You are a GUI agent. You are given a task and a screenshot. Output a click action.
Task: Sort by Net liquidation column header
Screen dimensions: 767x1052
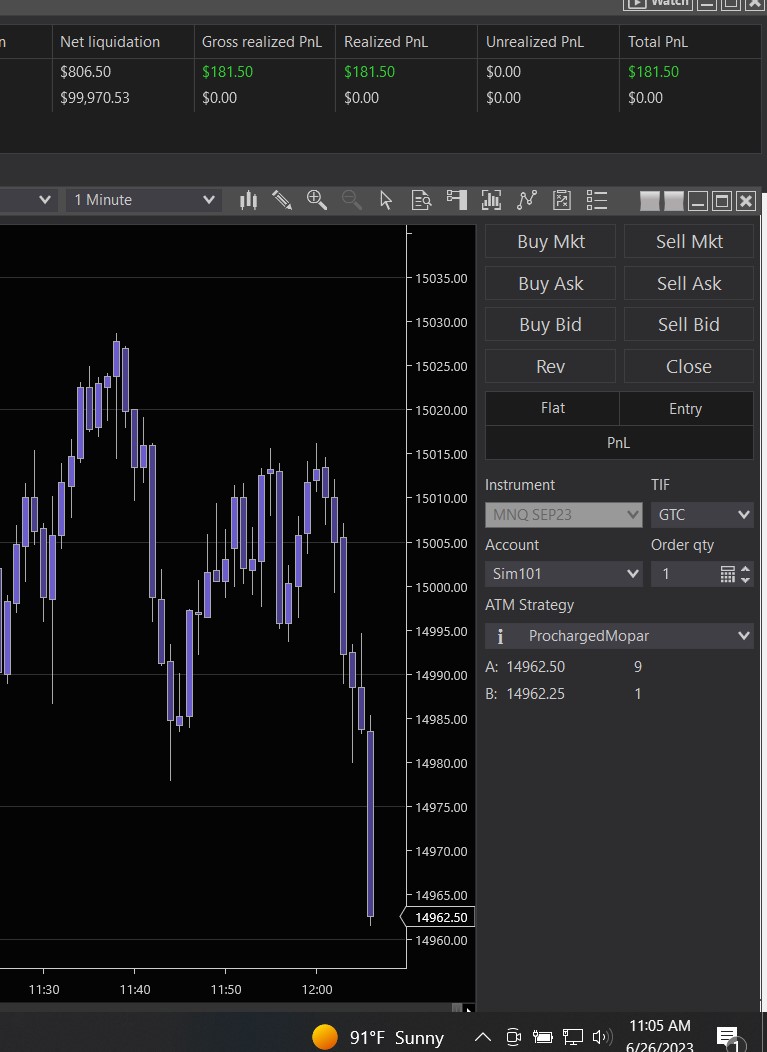point(110,42)
